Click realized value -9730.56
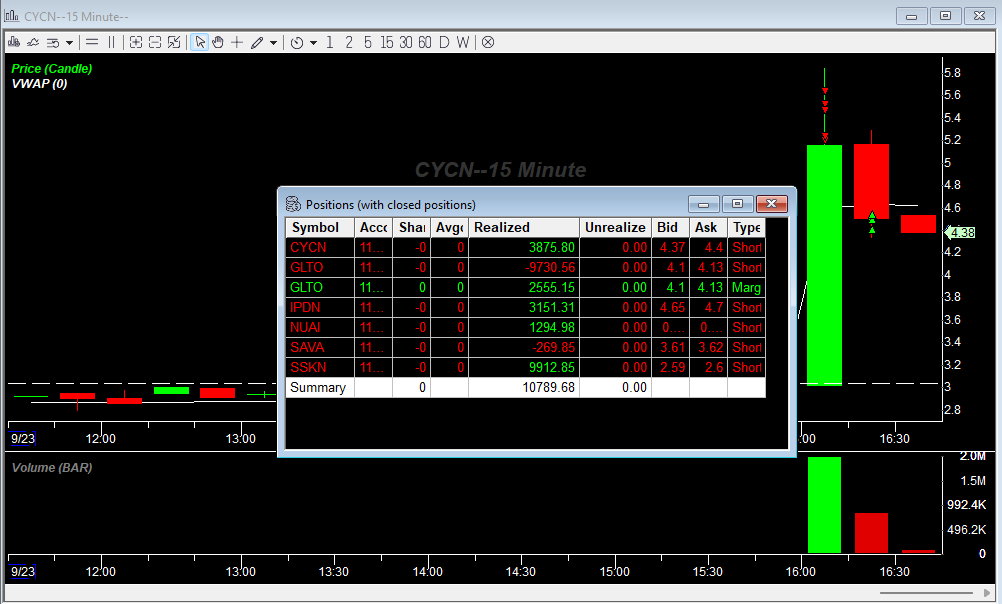Image resolution: width=1002 pixels, height=604 pixels. click(550, 267)
